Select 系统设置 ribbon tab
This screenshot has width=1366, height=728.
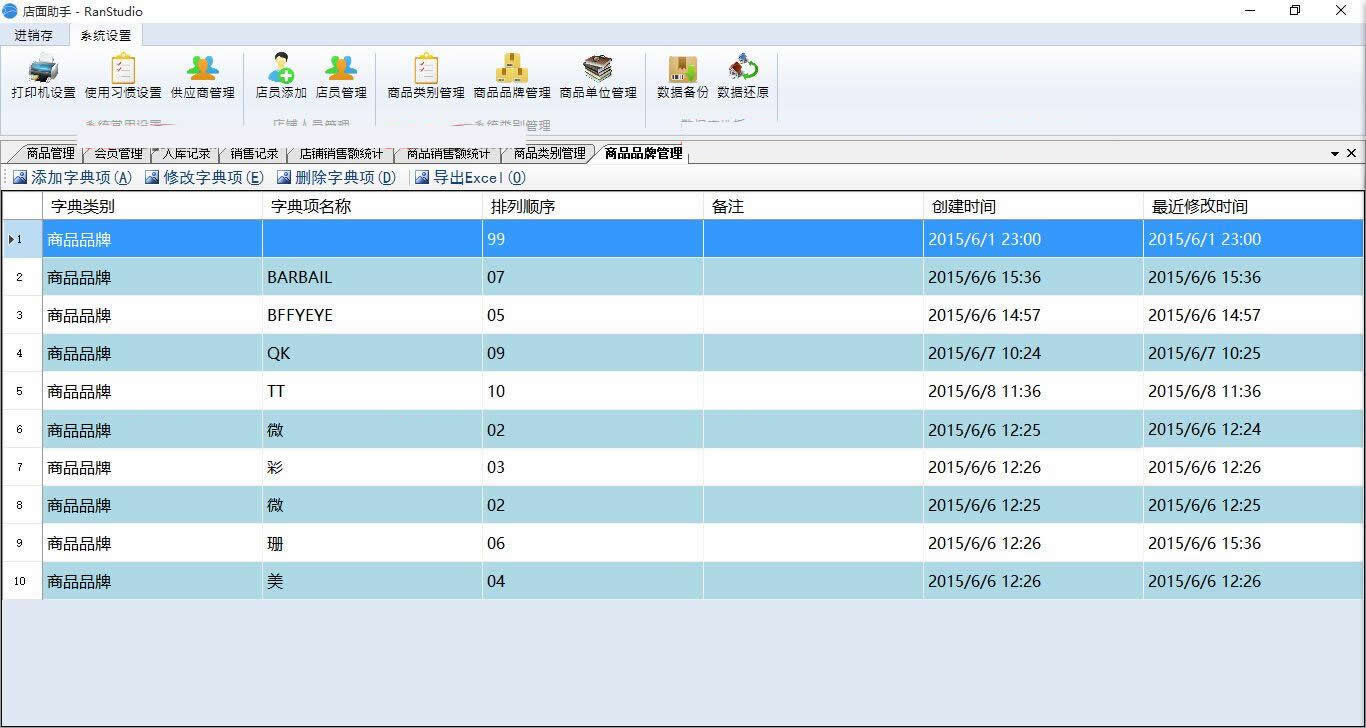click(x=106, y=35)
